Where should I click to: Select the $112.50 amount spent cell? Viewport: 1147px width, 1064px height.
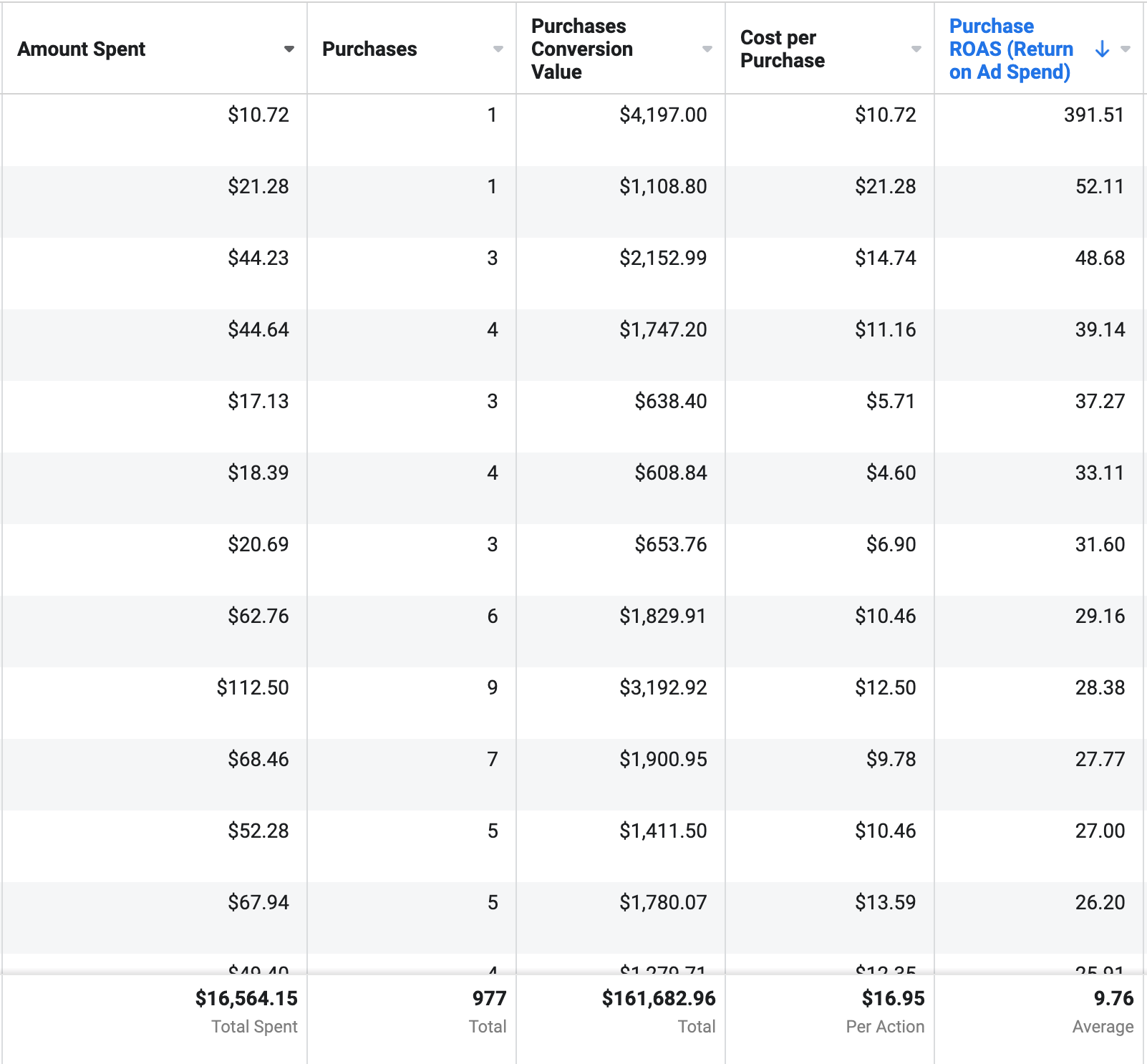[x=253, y=687]
